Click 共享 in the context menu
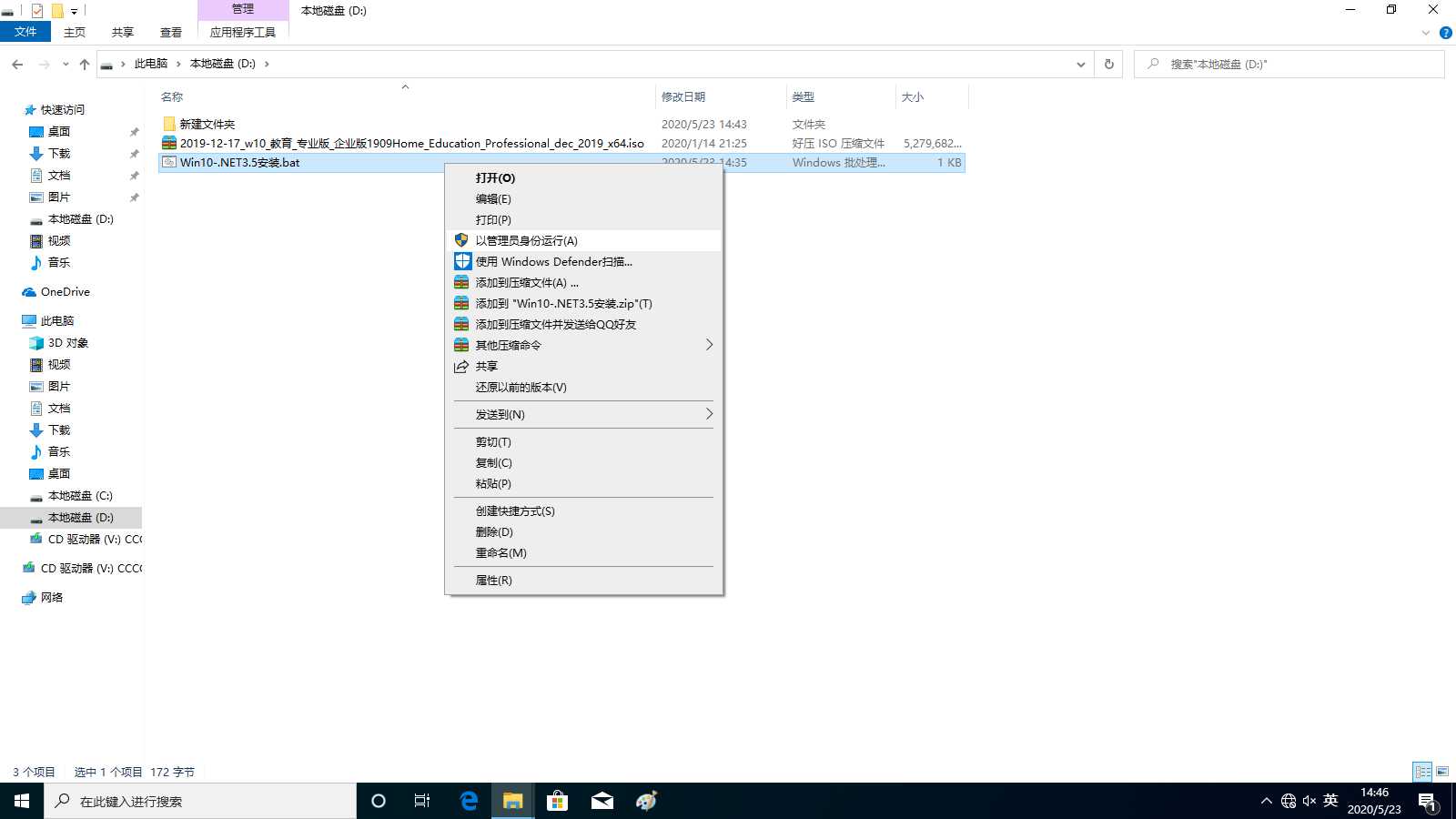The width and height of the screenshot is (1456, 819). (583, 366)
